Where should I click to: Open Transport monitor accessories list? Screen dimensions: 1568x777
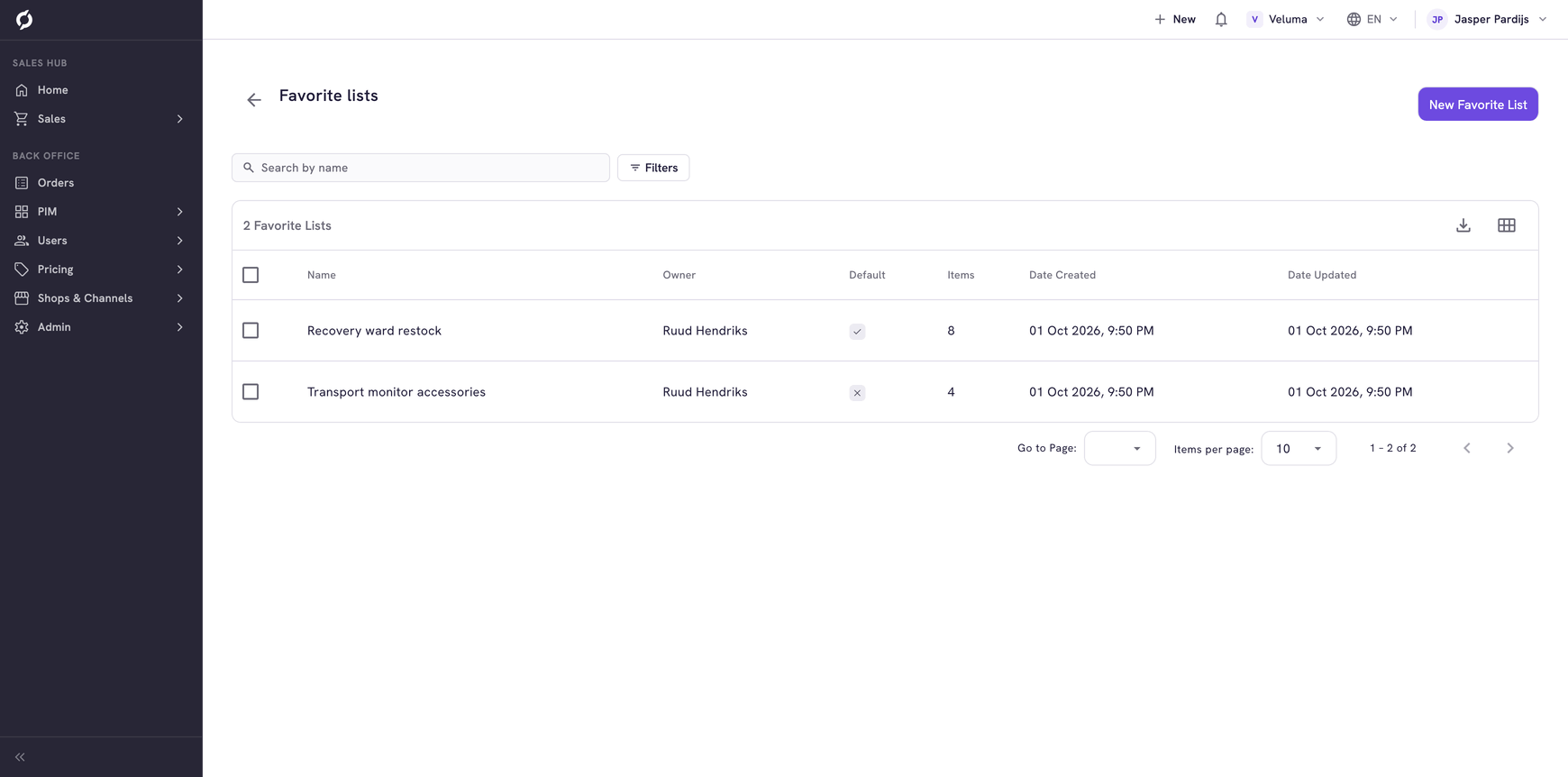(397, 392)
